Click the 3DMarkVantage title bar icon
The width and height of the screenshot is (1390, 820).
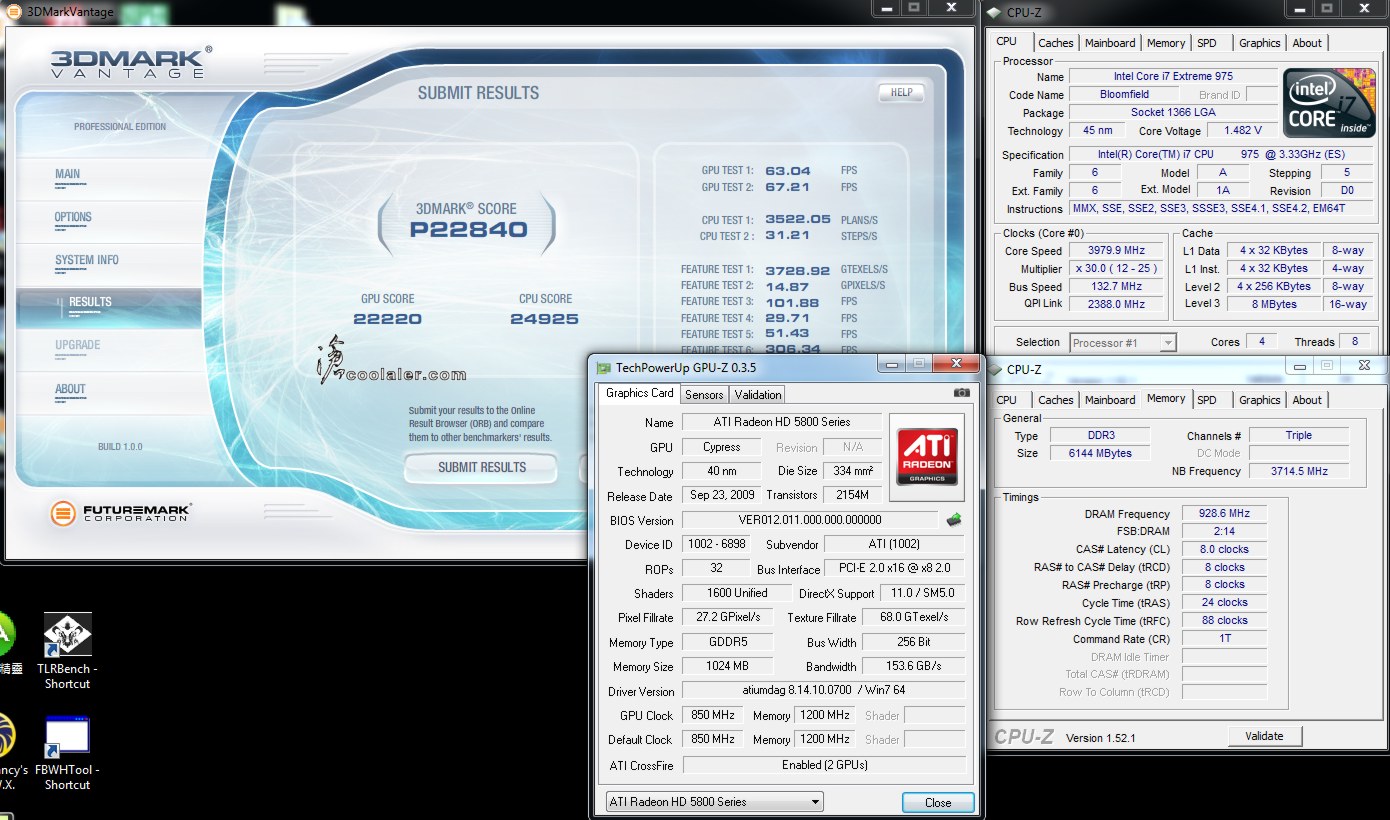(13, 12)
